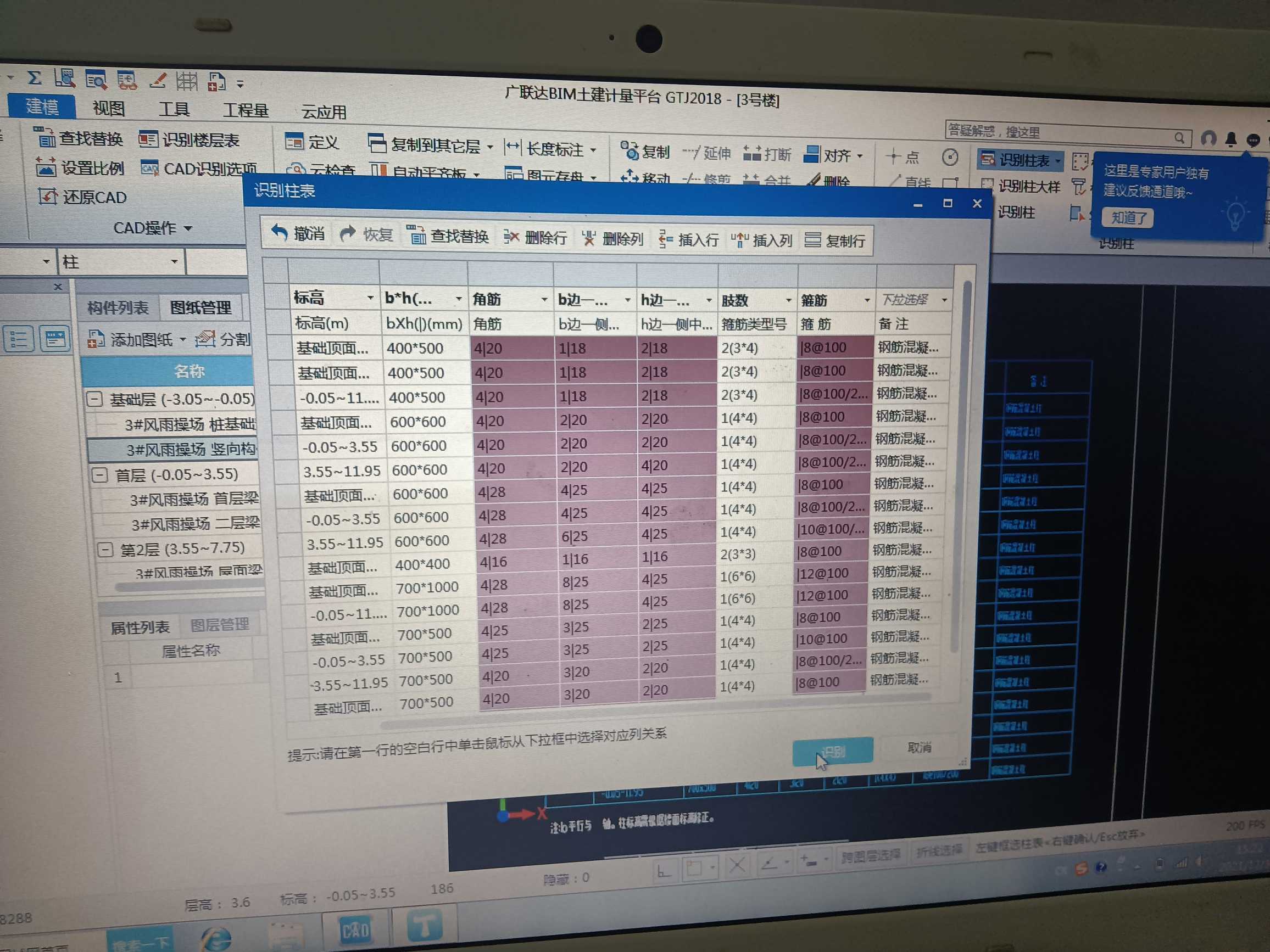Click 知道了 in the tip popup
This screenshot has height=952, width=1270.
pyautogui.click(x=1128, y=217)
